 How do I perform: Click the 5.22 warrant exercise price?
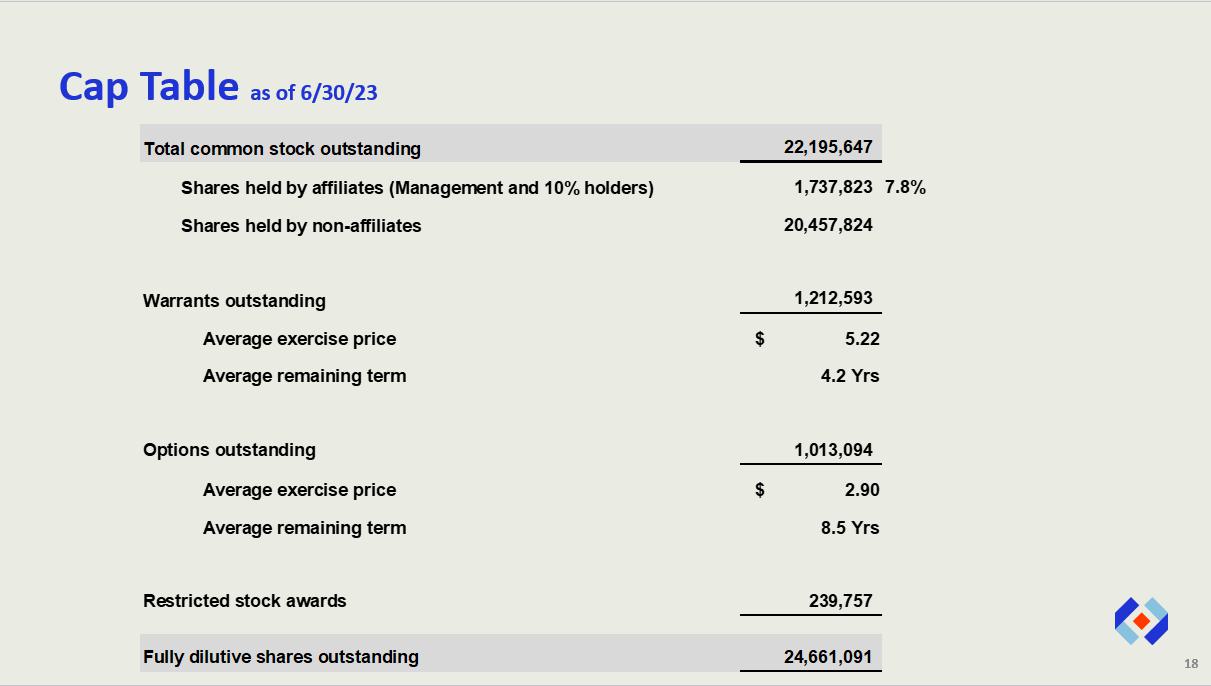(862, 339)
